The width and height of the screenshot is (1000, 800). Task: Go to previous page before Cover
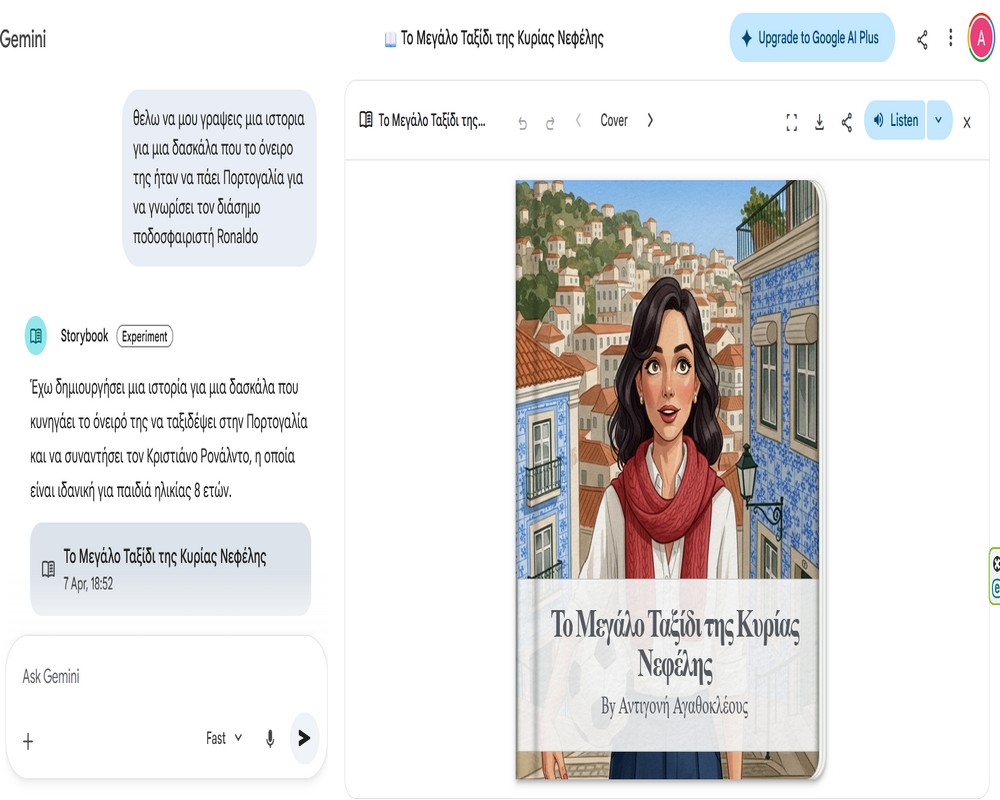click(x=578, y=120)
